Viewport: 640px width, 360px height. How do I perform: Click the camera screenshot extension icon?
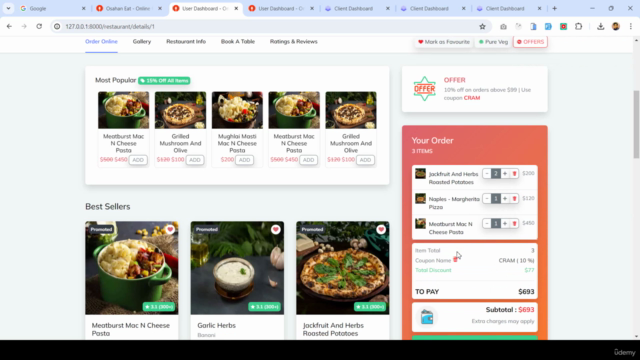(x=503, y=27)
